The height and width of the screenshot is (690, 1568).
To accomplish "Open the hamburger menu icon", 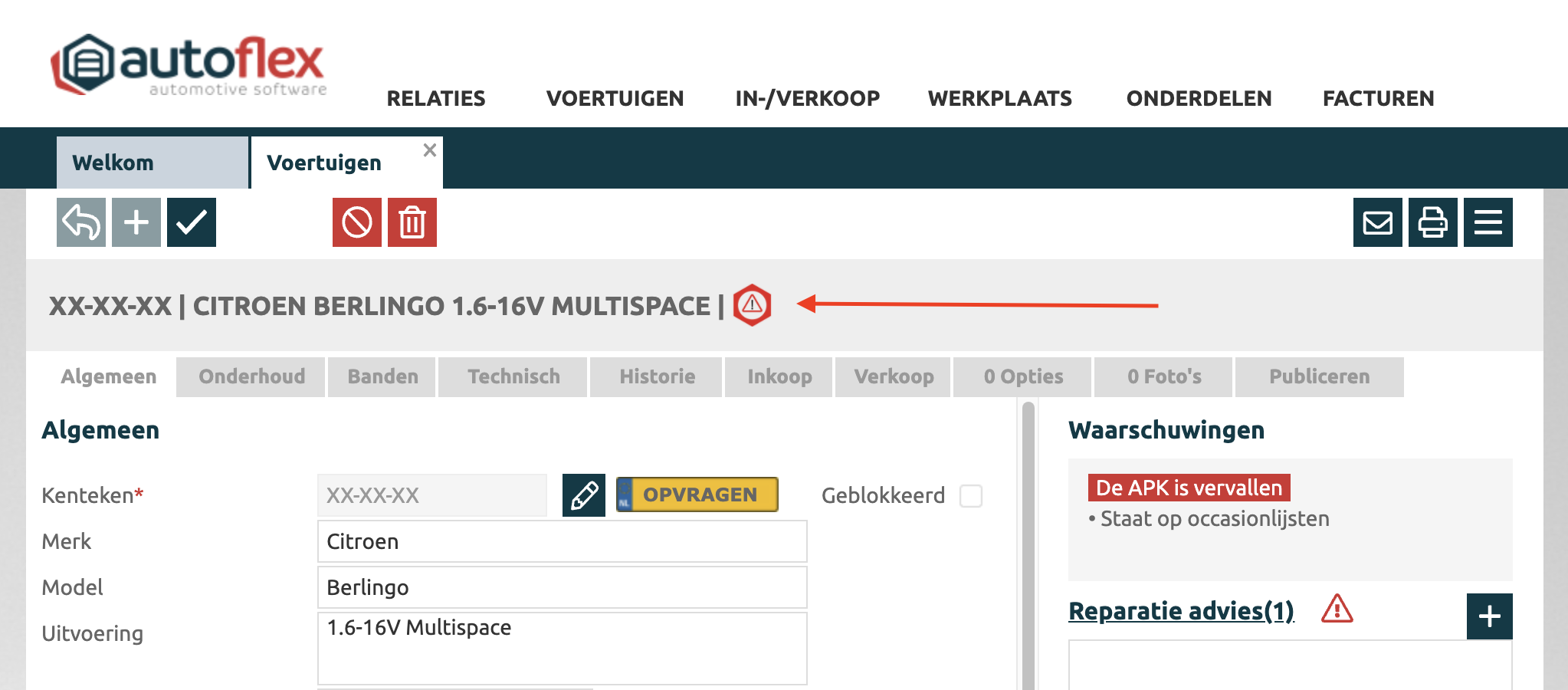I will coord(1488,222).
